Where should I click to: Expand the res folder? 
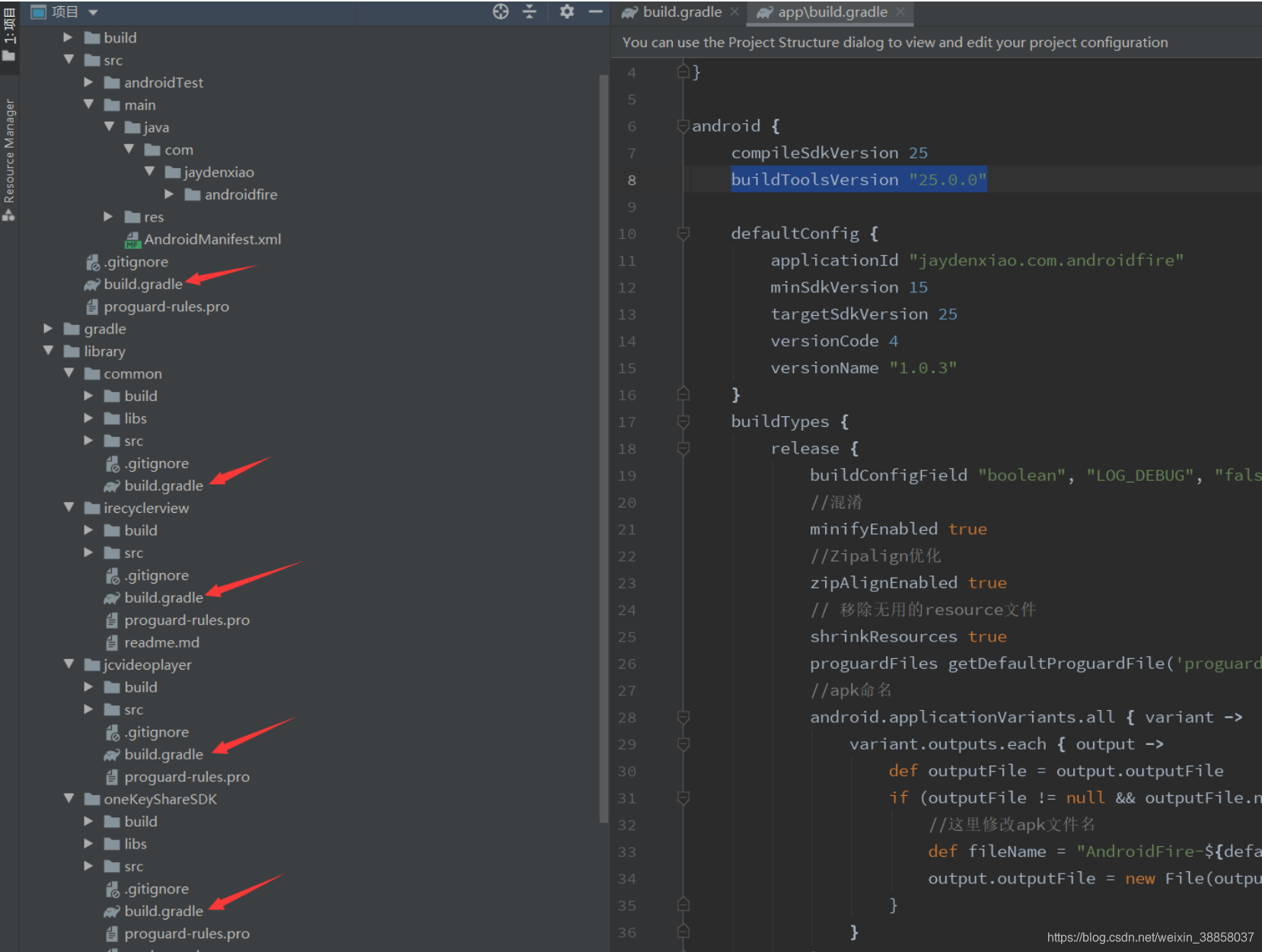click(x=108, y=217)
